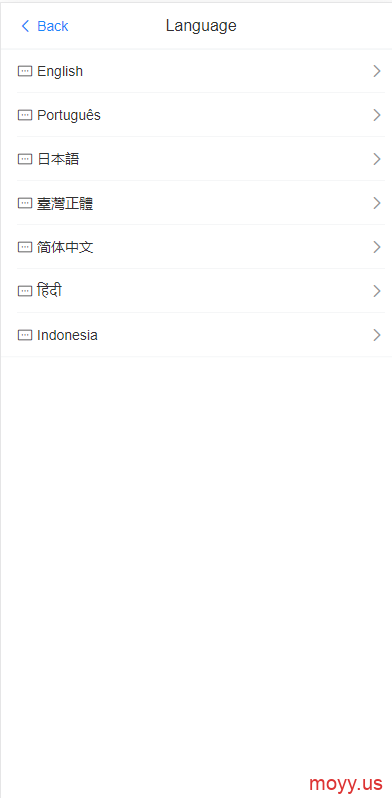Click the Language page title
Screen dimensions: 392x798
(201, 26)
